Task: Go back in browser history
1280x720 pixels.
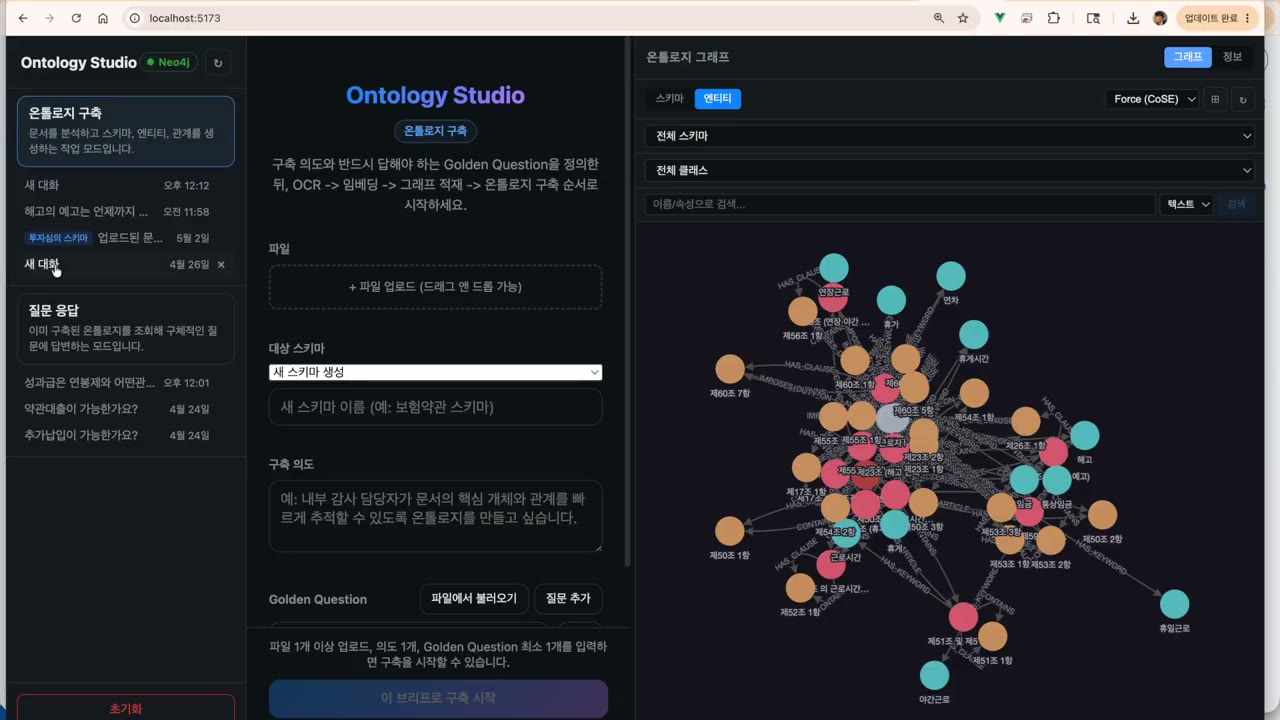Action: [23, 18]
